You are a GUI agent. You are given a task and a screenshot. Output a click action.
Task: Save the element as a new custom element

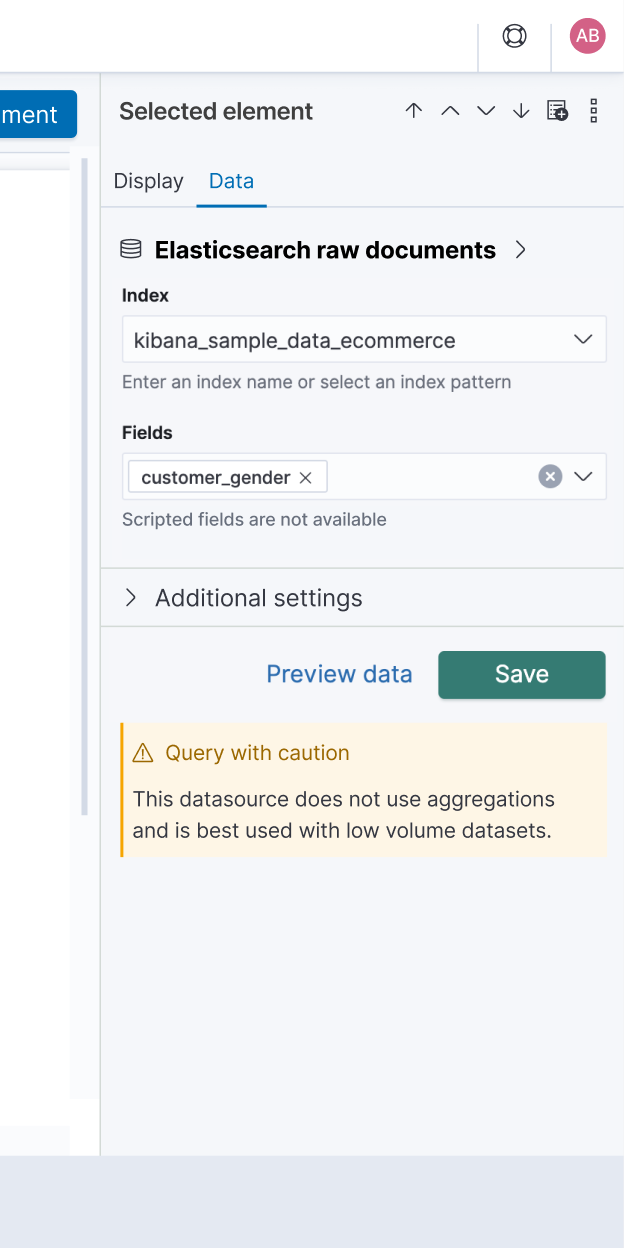pos(557,110)
